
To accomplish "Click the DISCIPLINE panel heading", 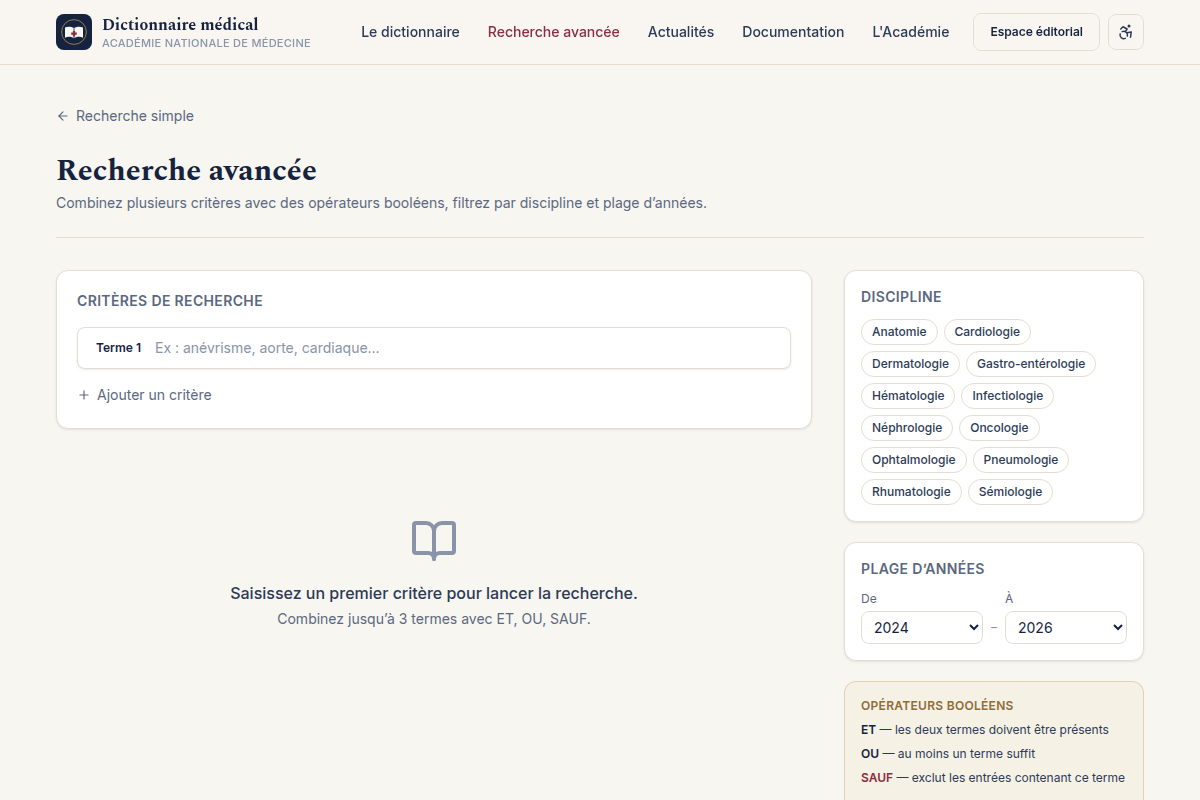I will 901,297.
